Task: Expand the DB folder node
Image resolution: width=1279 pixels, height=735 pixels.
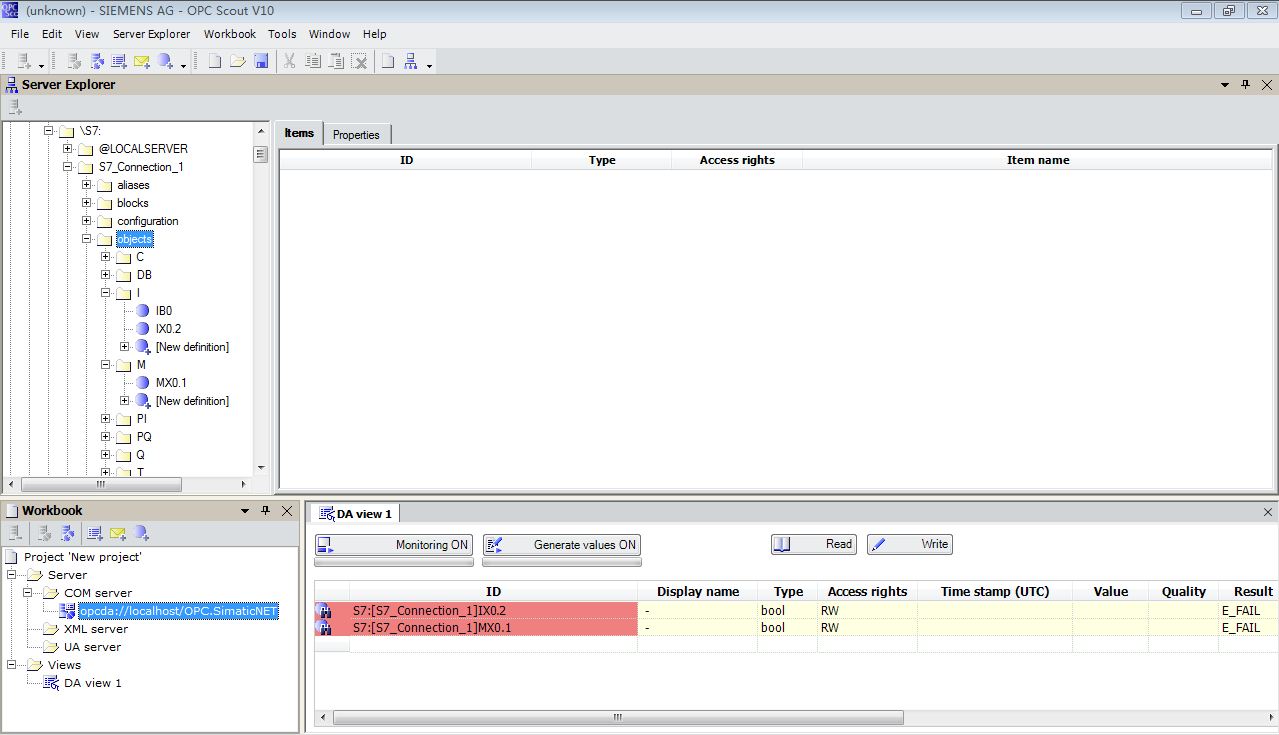Action: [105, 275]
